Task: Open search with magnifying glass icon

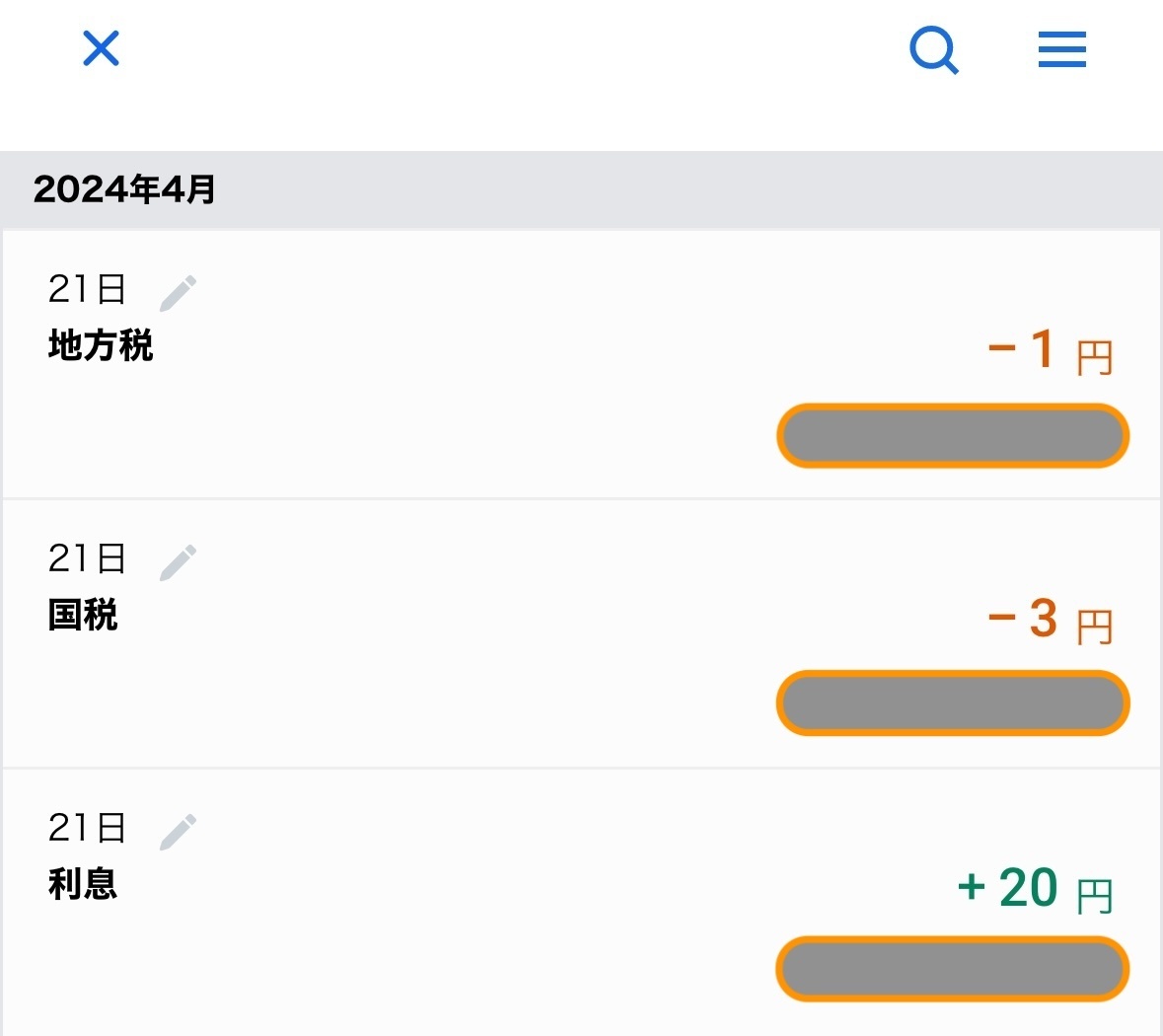Action: (x=934, y=49)
